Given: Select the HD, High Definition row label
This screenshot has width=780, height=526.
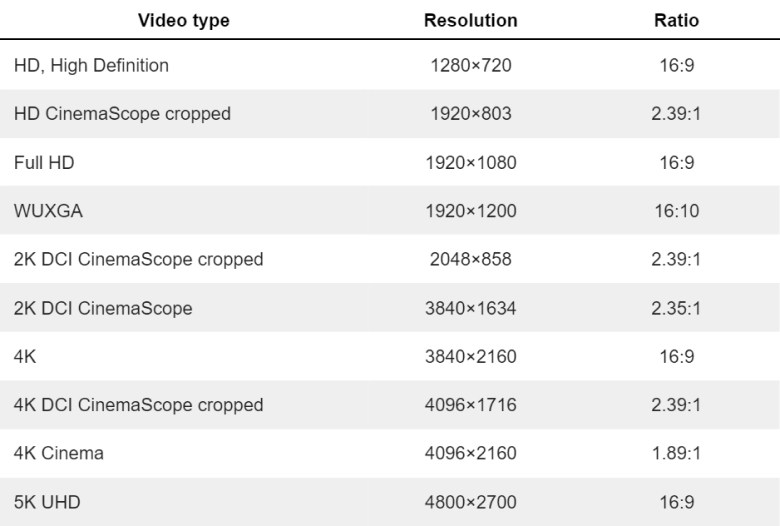Looking at the screenshot, I should (x=91, y=66).
